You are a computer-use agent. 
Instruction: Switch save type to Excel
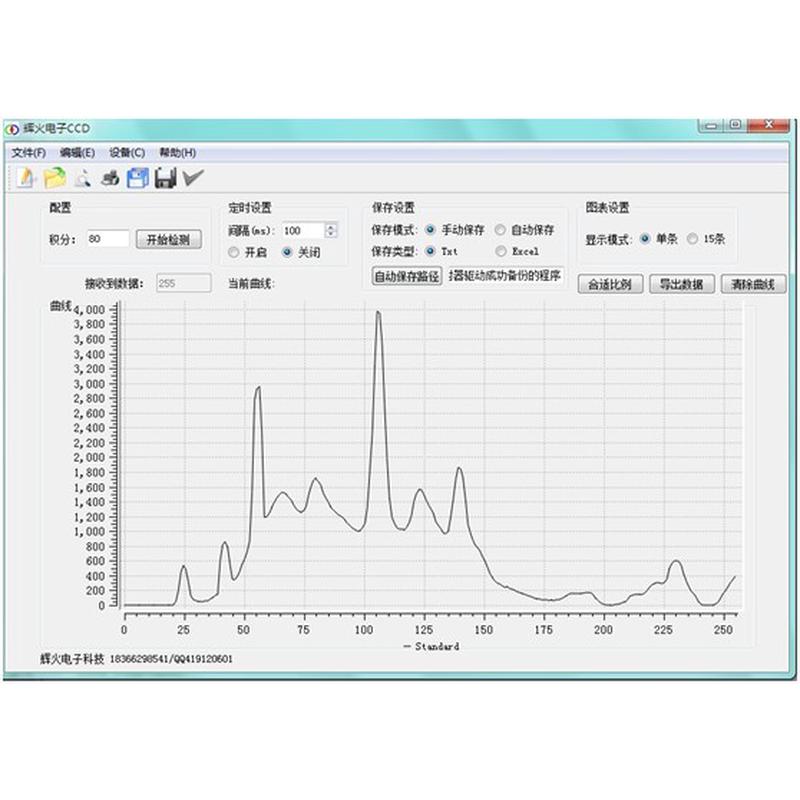[x=501, y=250]
